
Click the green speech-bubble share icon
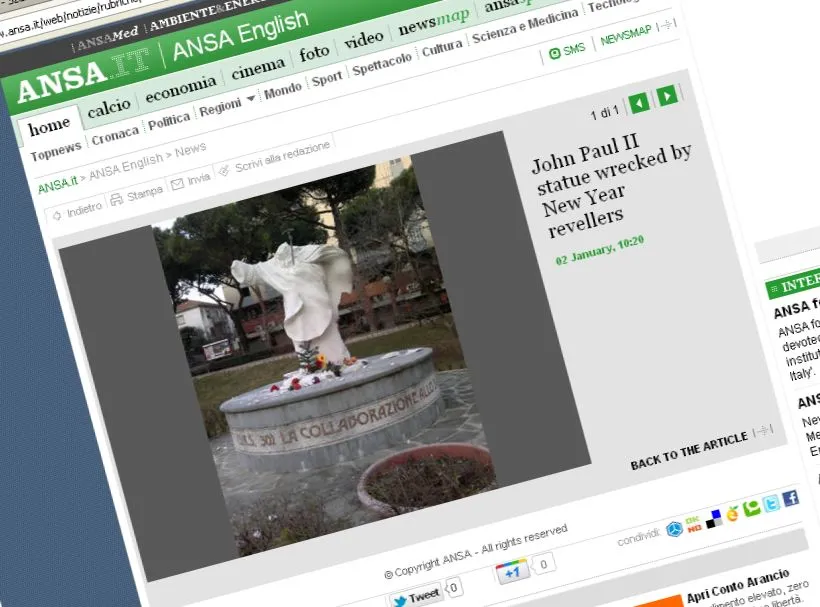point(752,509)
